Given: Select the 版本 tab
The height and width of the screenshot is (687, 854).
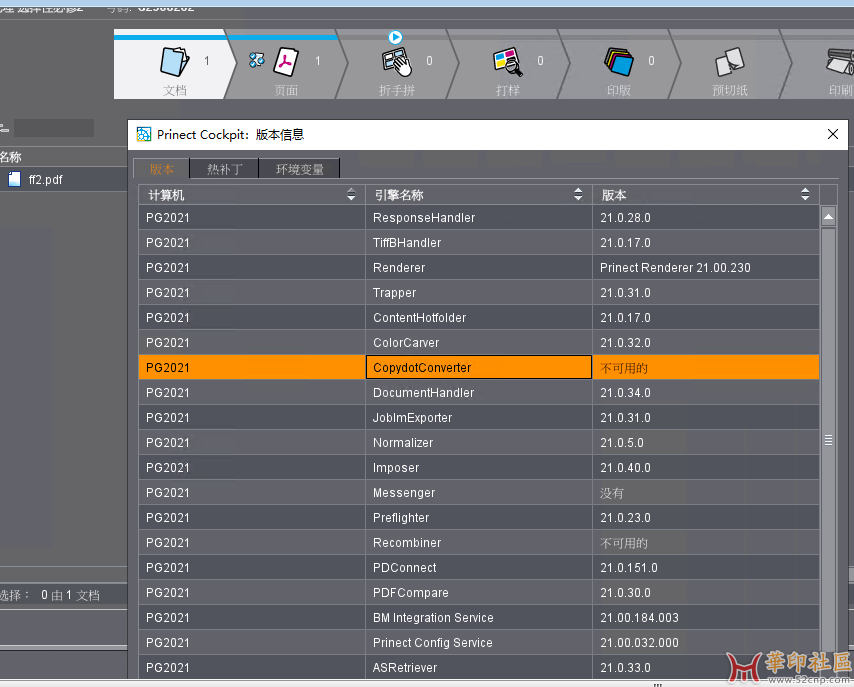Looking at the screenshot, I should pos(161,169).
